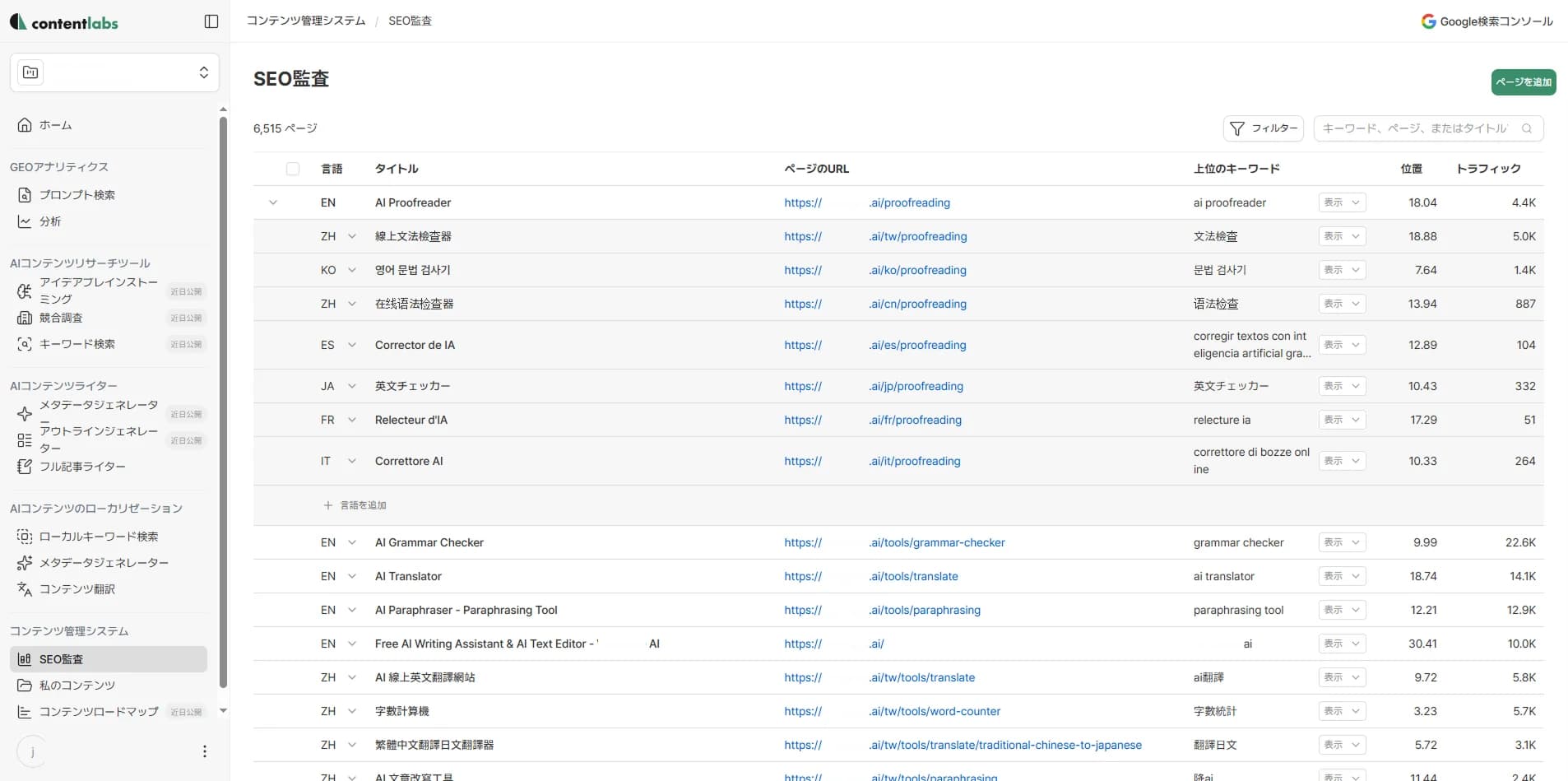Click three-dot menu beside user avatar
The width and height of the screenshot is (1568, 781).
point(205,751)
